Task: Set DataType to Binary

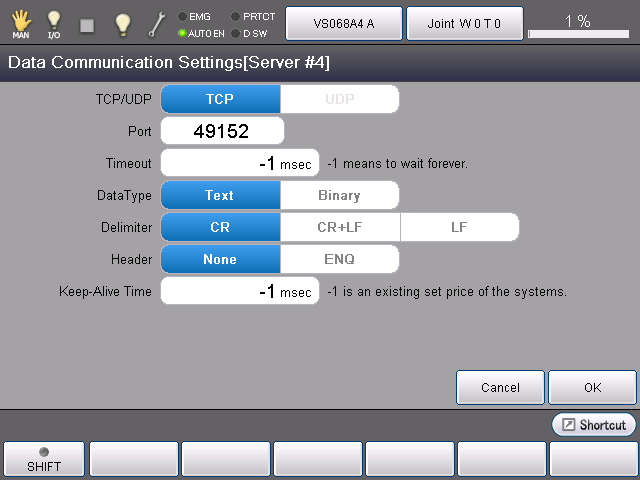Action: click(x=339, y=195)
